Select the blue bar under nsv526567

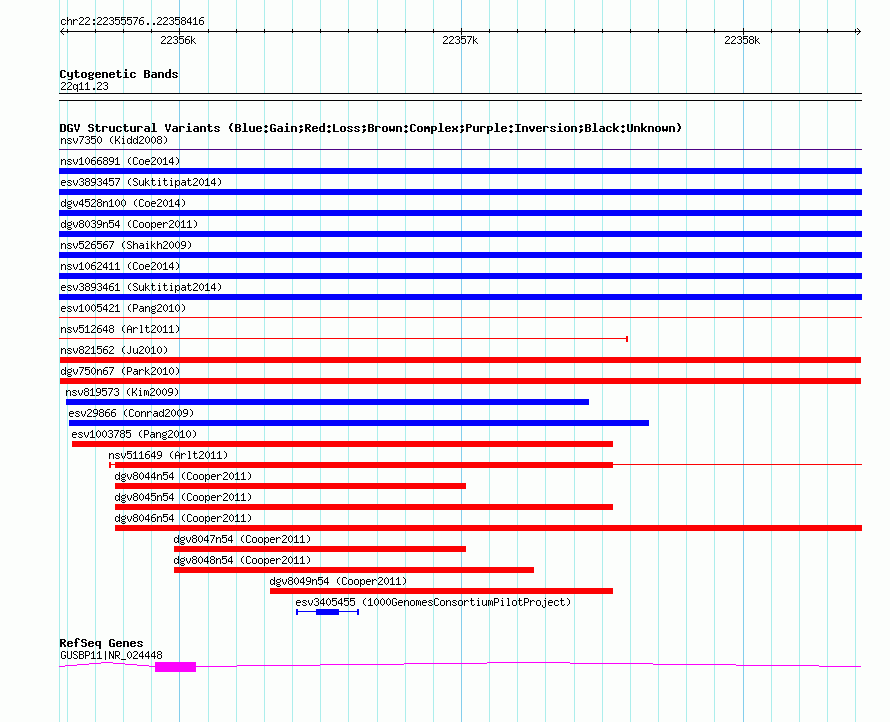point(460,255)
